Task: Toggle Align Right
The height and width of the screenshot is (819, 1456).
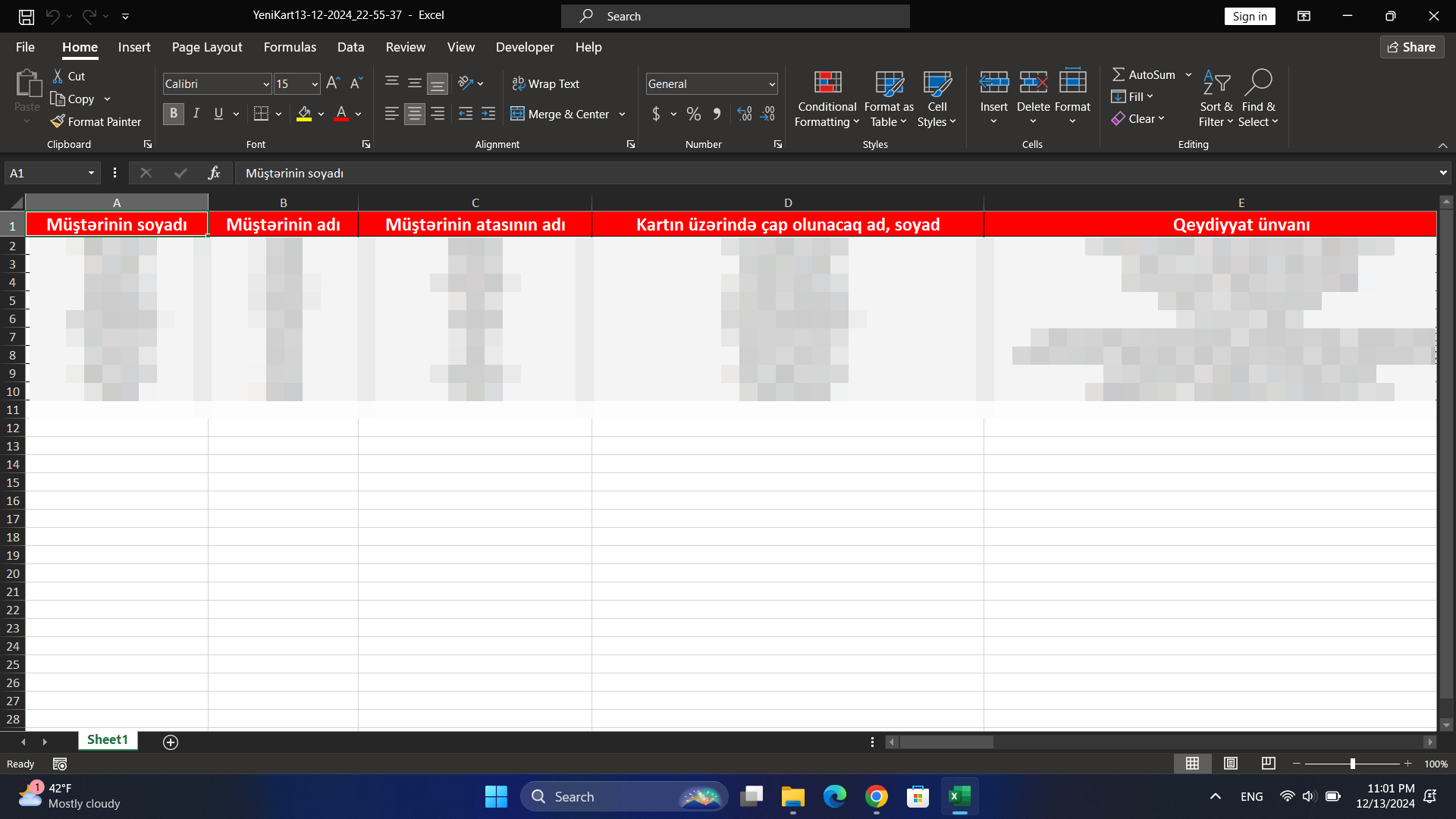Action: 438,114
